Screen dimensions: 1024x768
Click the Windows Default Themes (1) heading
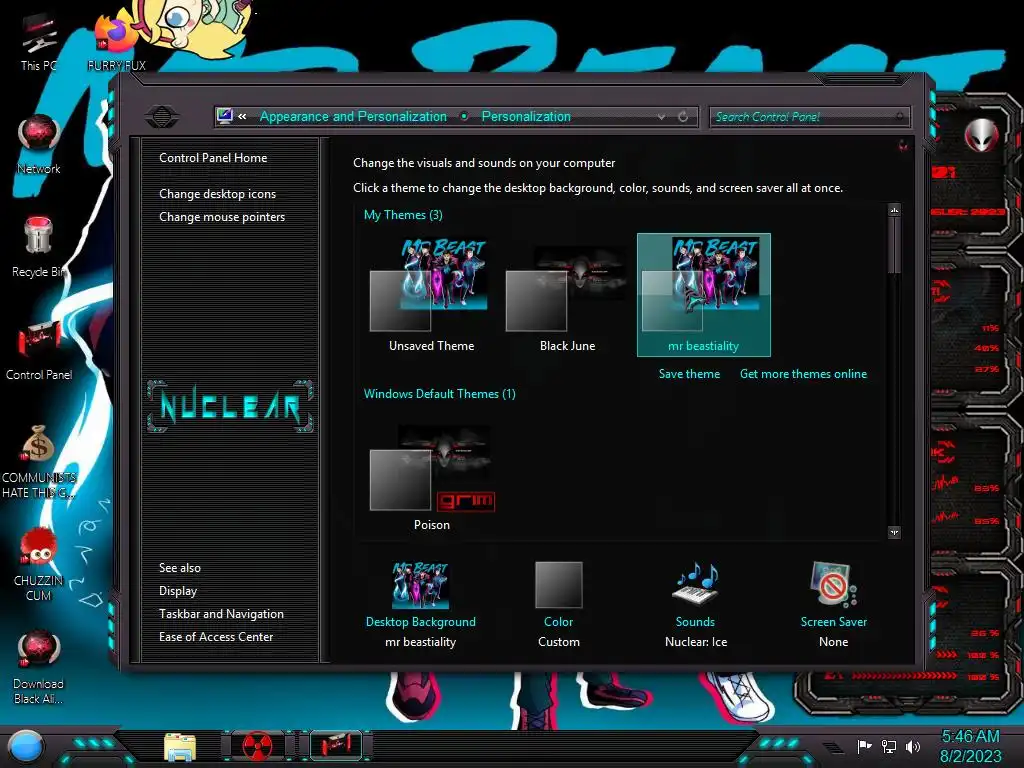[440, 394]
